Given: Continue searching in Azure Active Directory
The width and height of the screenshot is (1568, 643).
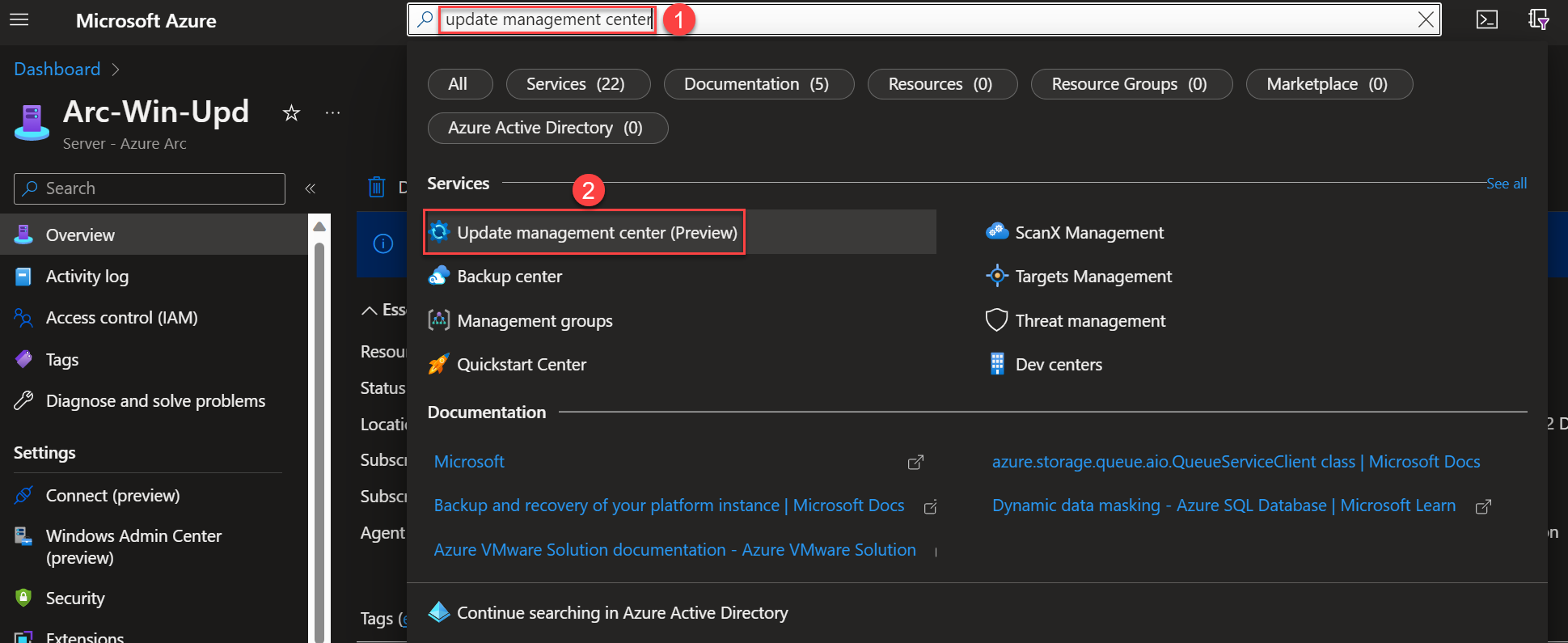Looking at the screenshot, I should coord(608,613).
